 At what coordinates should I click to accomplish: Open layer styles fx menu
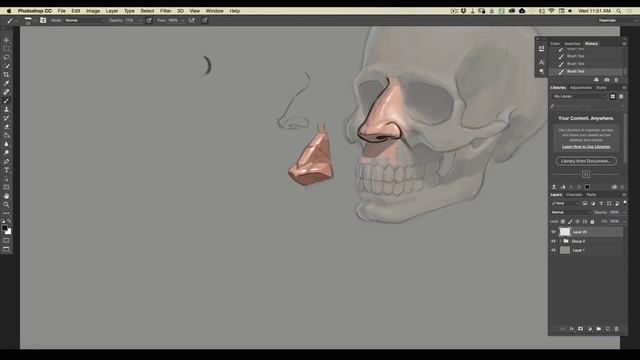click(x=571, y=329)
